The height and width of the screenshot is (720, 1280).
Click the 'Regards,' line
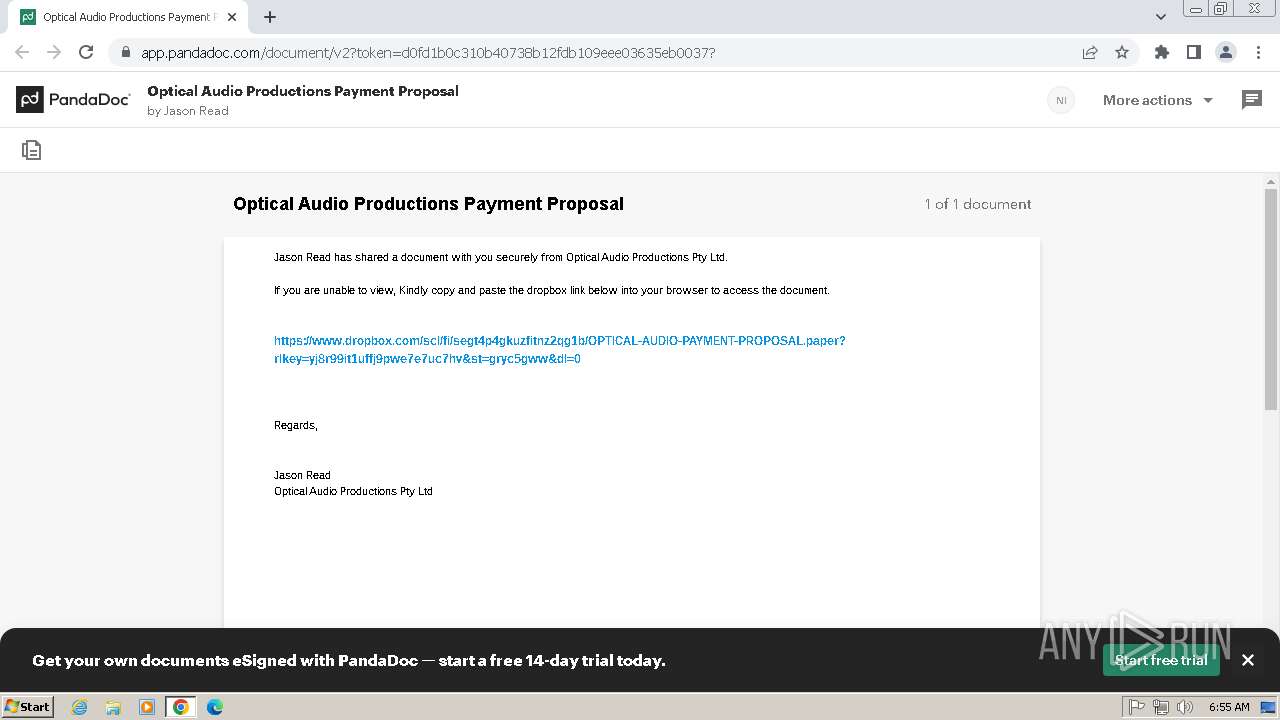point(296,425)
